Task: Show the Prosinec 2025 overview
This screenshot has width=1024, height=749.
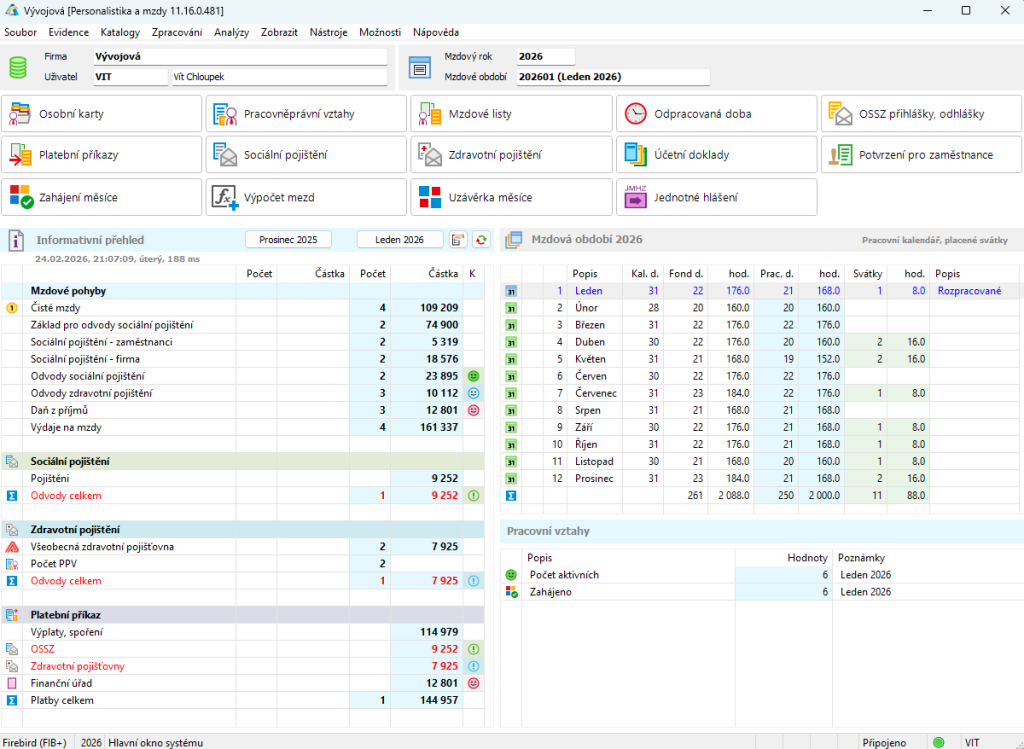Action: [x=288, y=240]
